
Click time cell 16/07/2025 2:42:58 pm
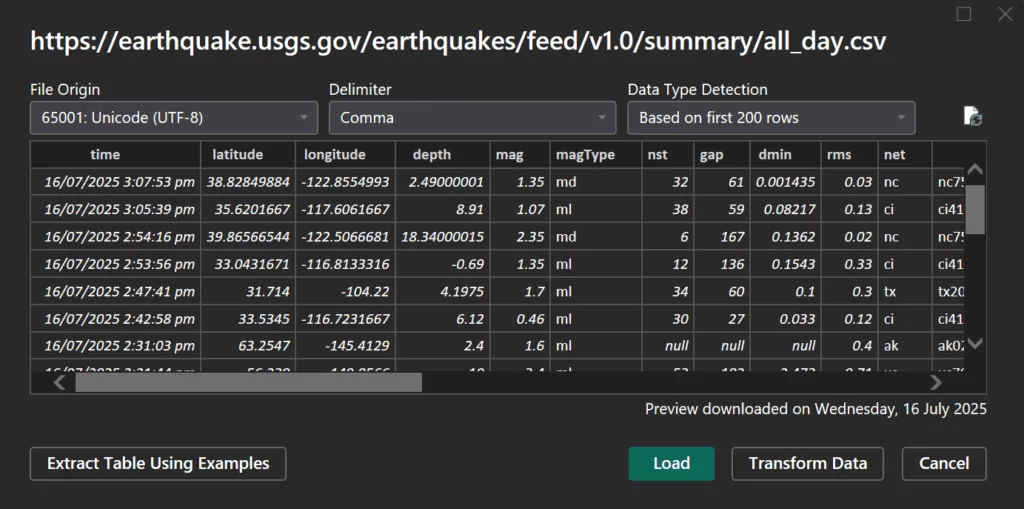point(116,318)
